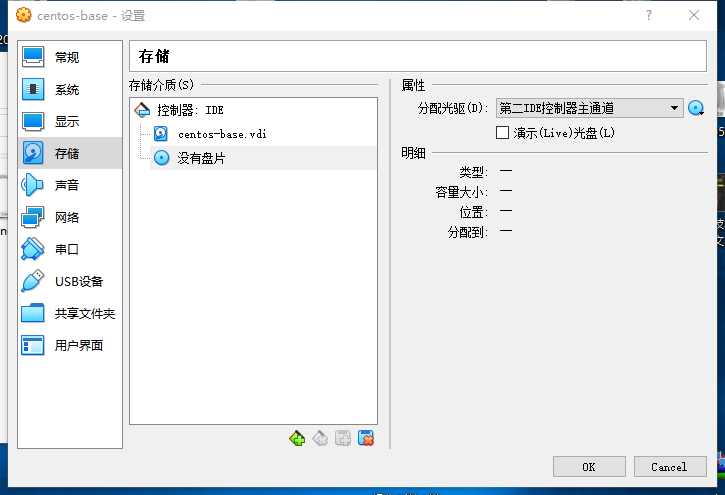This screenshot has height=495, width=725.
Task: Click the remove controller icon (greyed diamond)
Action: (320, 438)
